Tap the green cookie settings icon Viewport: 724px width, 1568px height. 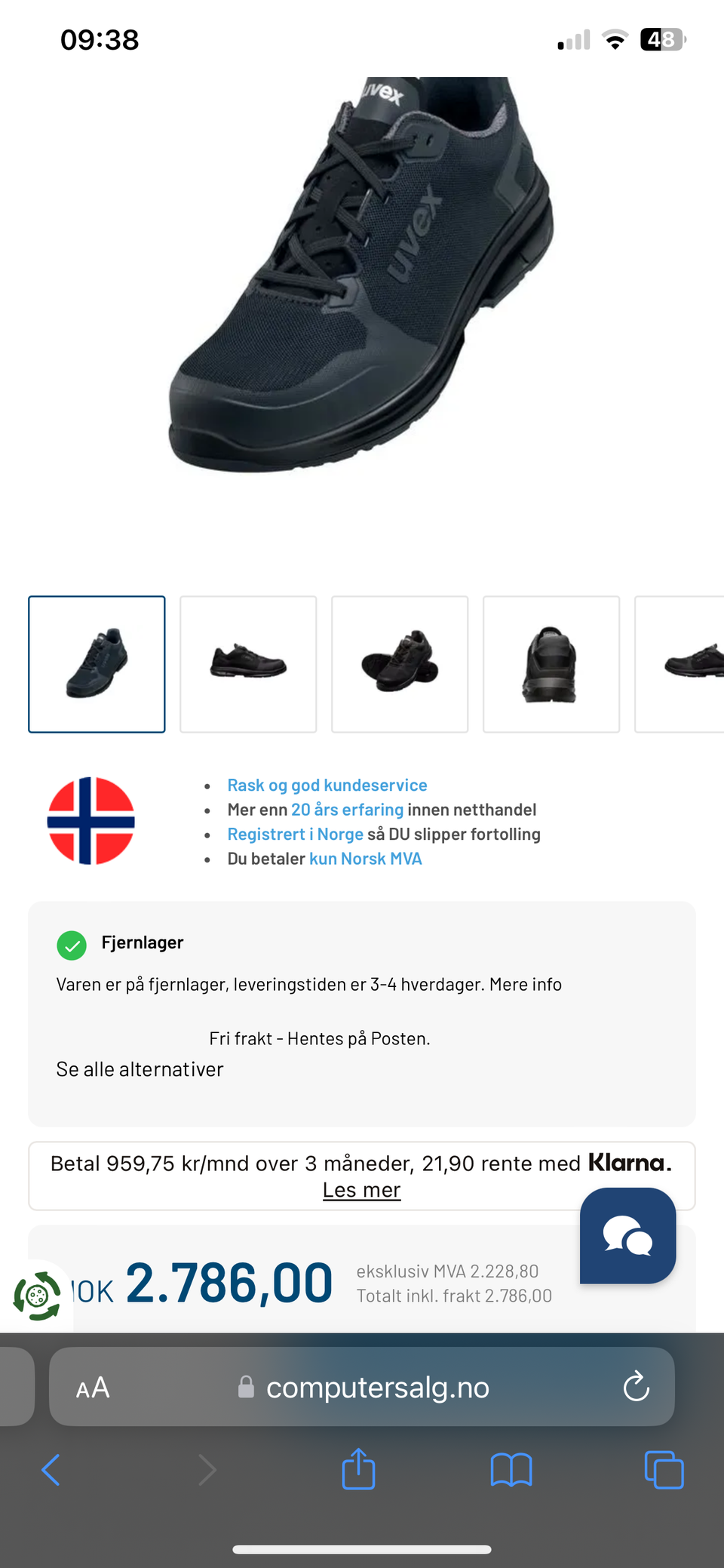point(37,1296)
